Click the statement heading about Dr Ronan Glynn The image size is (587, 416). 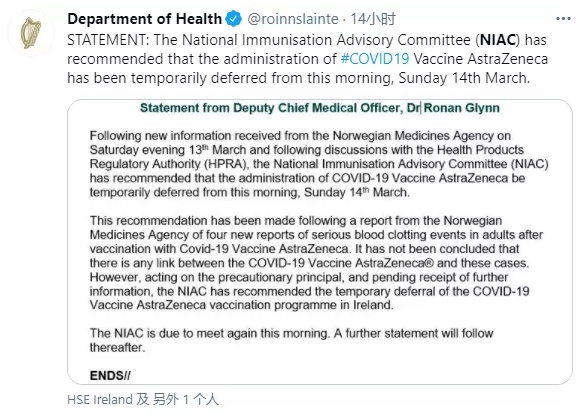(320, 108)
